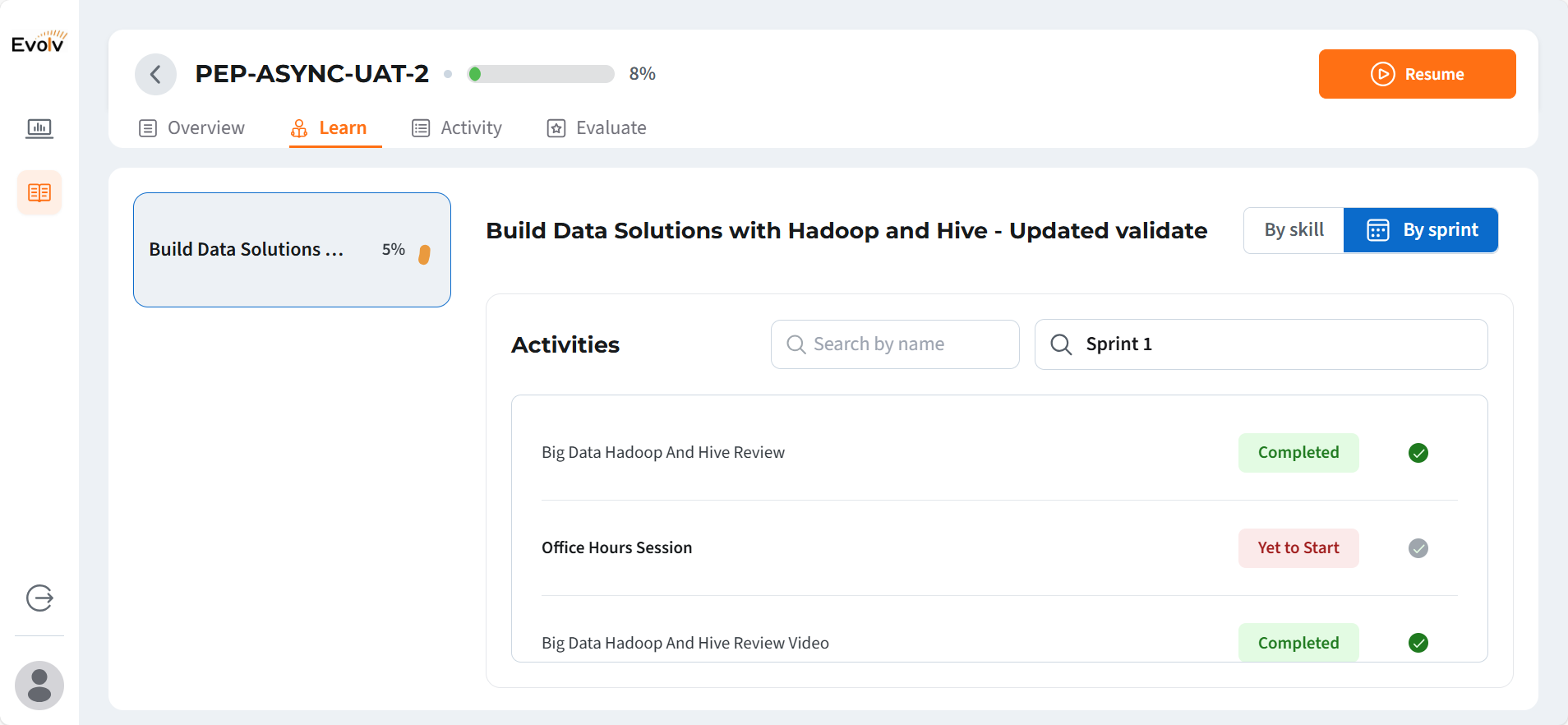Open the Office Hours Session activity
Viewport: 1568px width, 725px height.
click(x=616, y=548)
